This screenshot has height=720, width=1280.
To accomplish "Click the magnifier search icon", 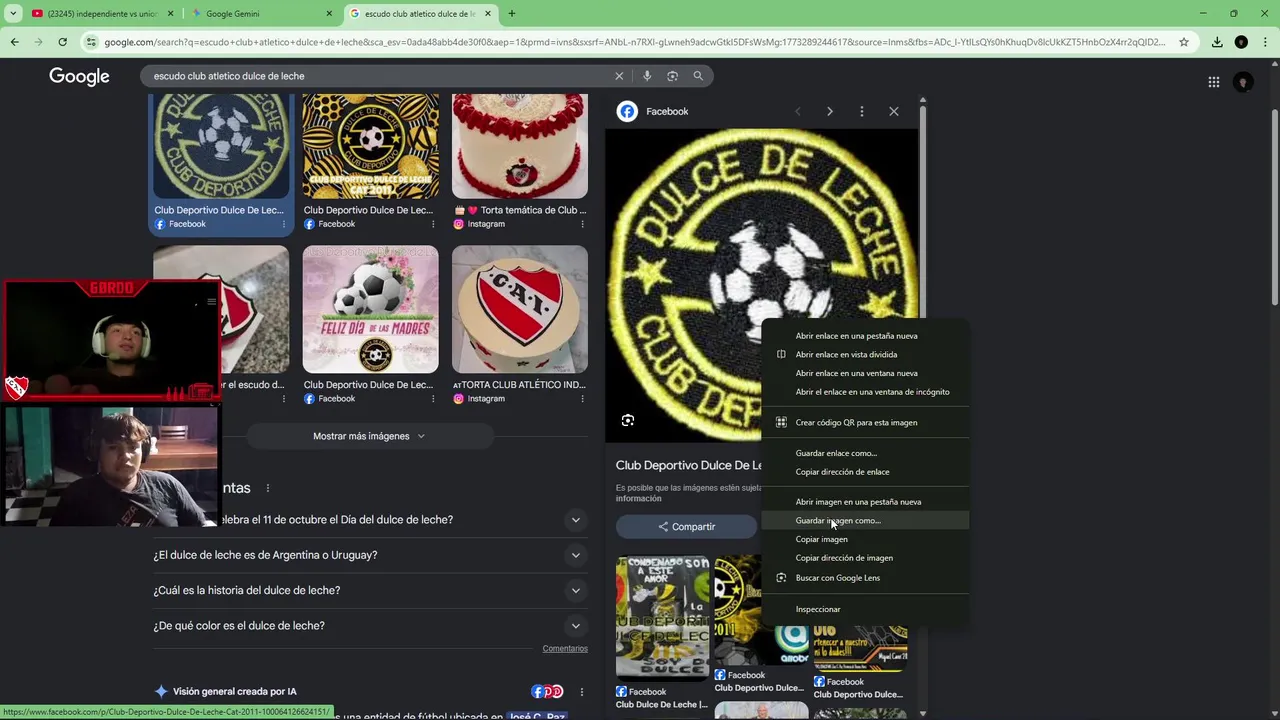I will click(698, 76).
